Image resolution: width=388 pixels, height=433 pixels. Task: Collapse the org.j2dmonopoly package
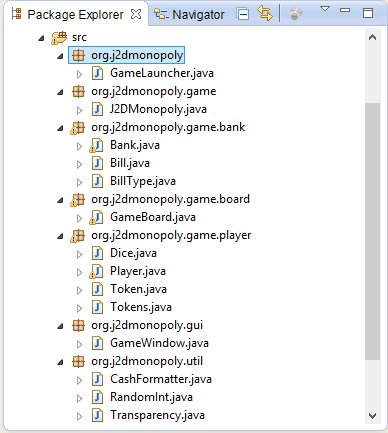point(60,56)
